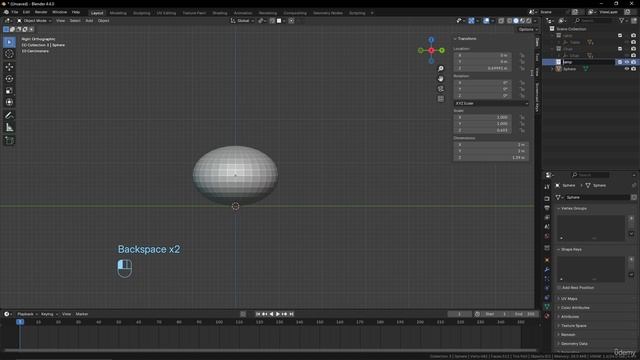Click the timeline Marker button

click(x=82, y=314)
